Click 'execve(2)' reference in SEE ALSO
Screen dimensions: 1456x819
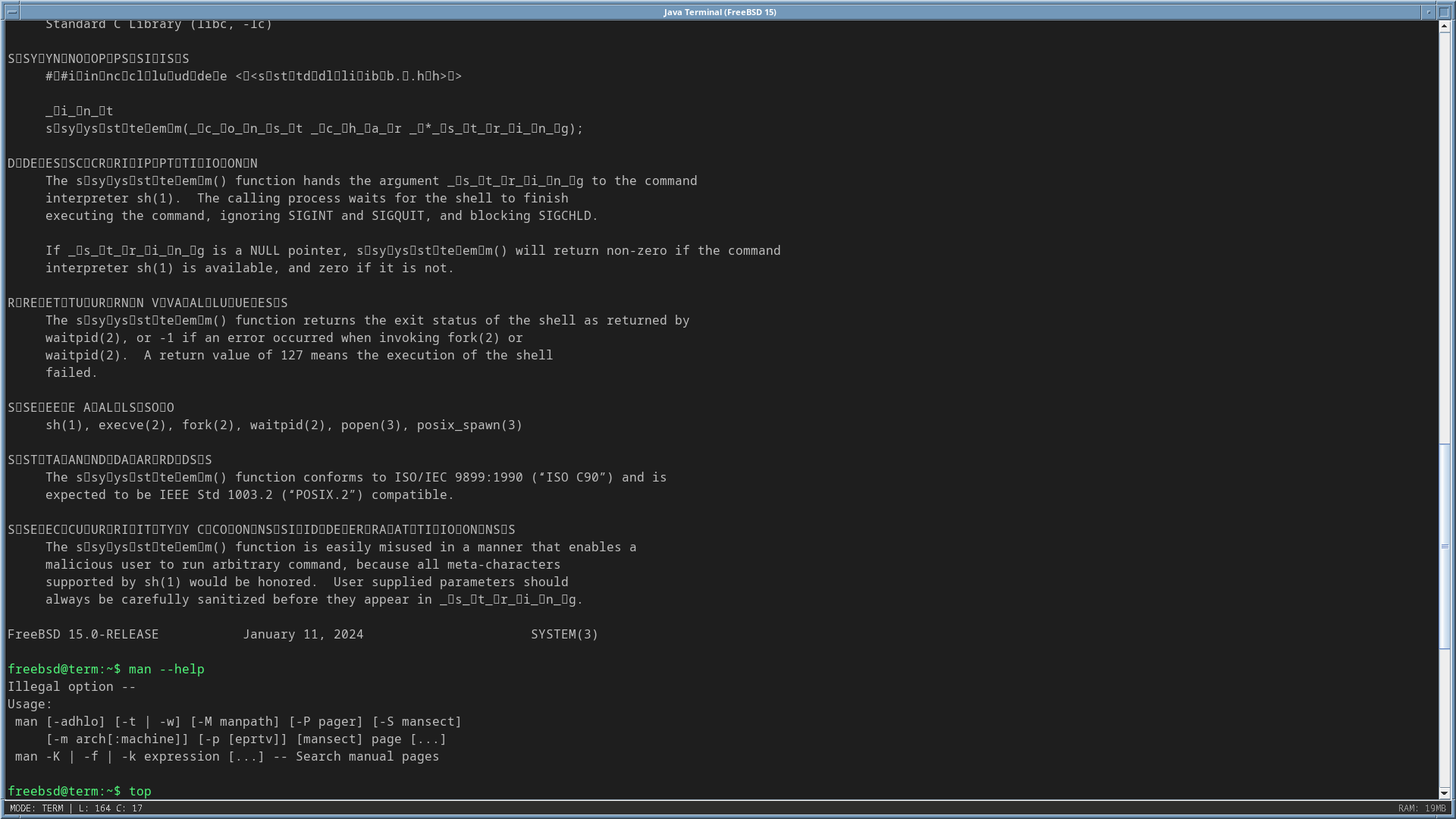[132, 425]
